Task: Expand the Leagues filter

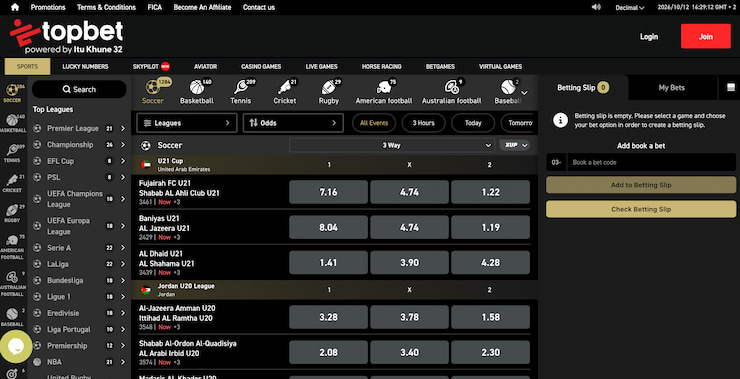Action: 186,123
